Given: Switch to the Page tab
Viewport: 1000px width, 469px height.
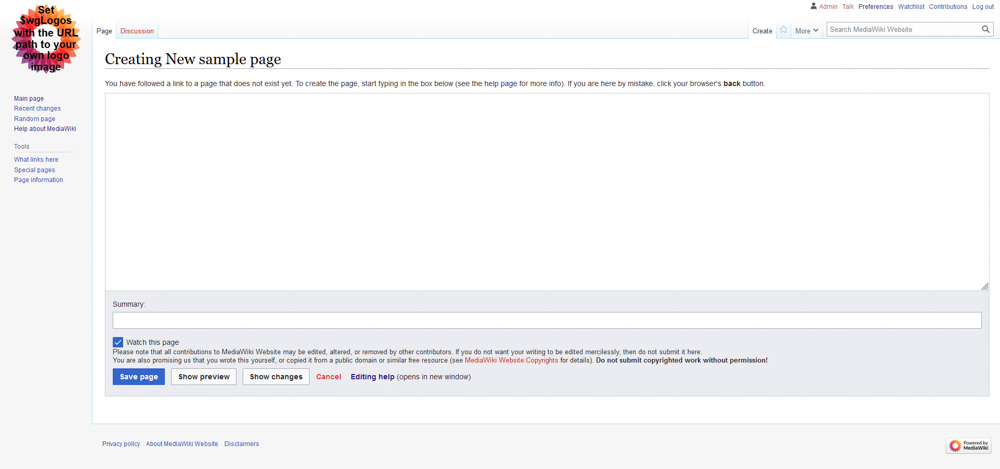Looking at the screenshot, I should (x=105, y=31).
